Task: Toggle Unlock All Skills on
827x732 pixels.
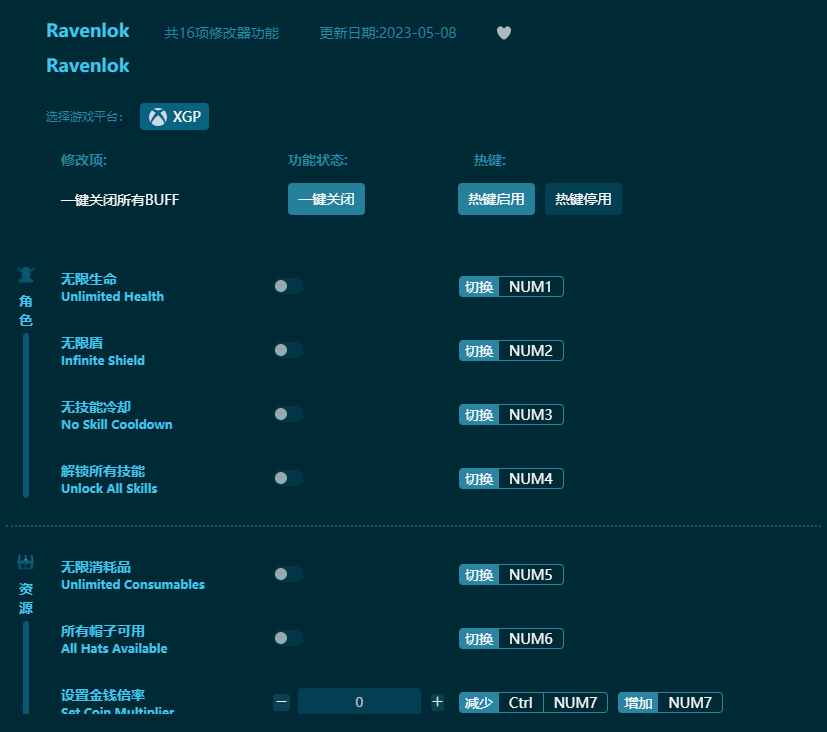Action: click(288, 478)
